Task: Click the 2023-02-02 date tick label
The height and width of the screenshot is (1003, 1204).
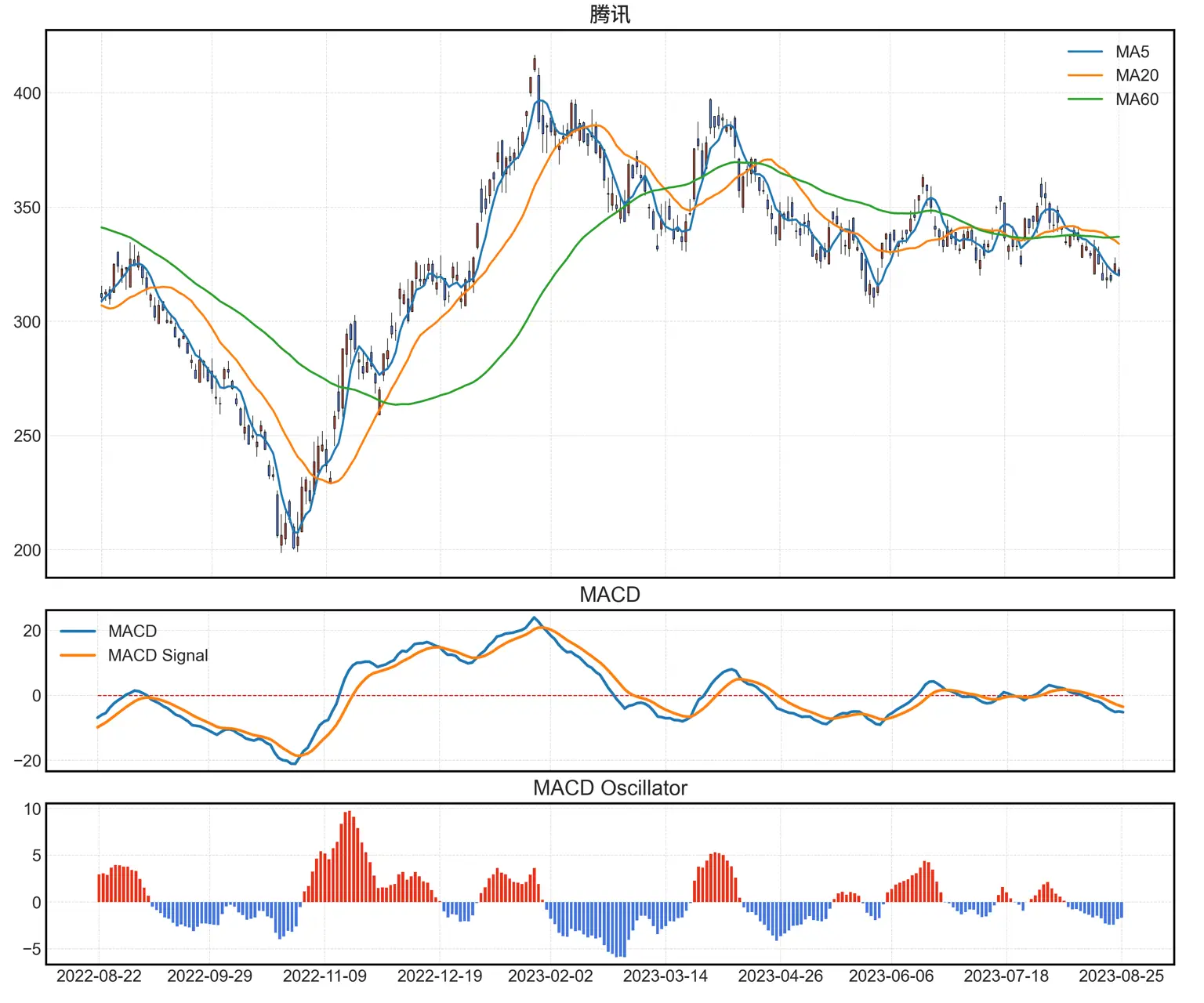Action: pos(550,976)
